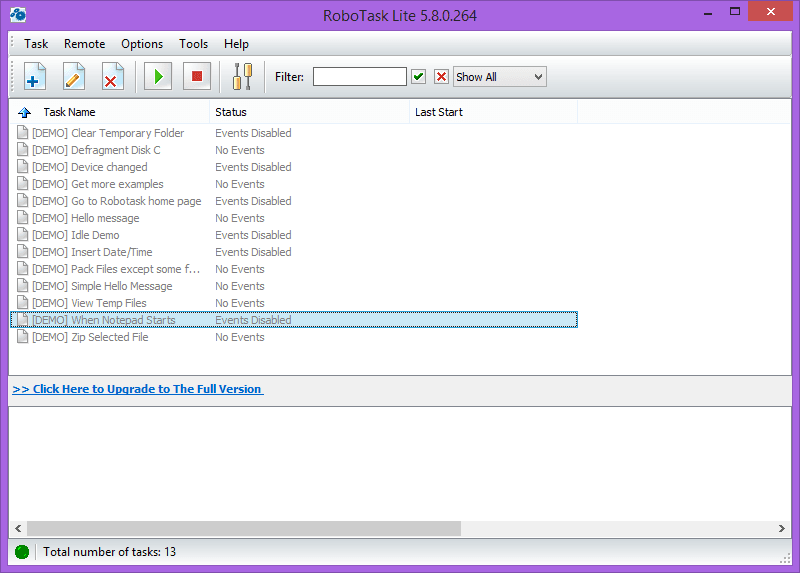The height and width of the screenshot is (573, 800).
Task: Click No Events status of Zip Selected File
Action: coord(240,337)
